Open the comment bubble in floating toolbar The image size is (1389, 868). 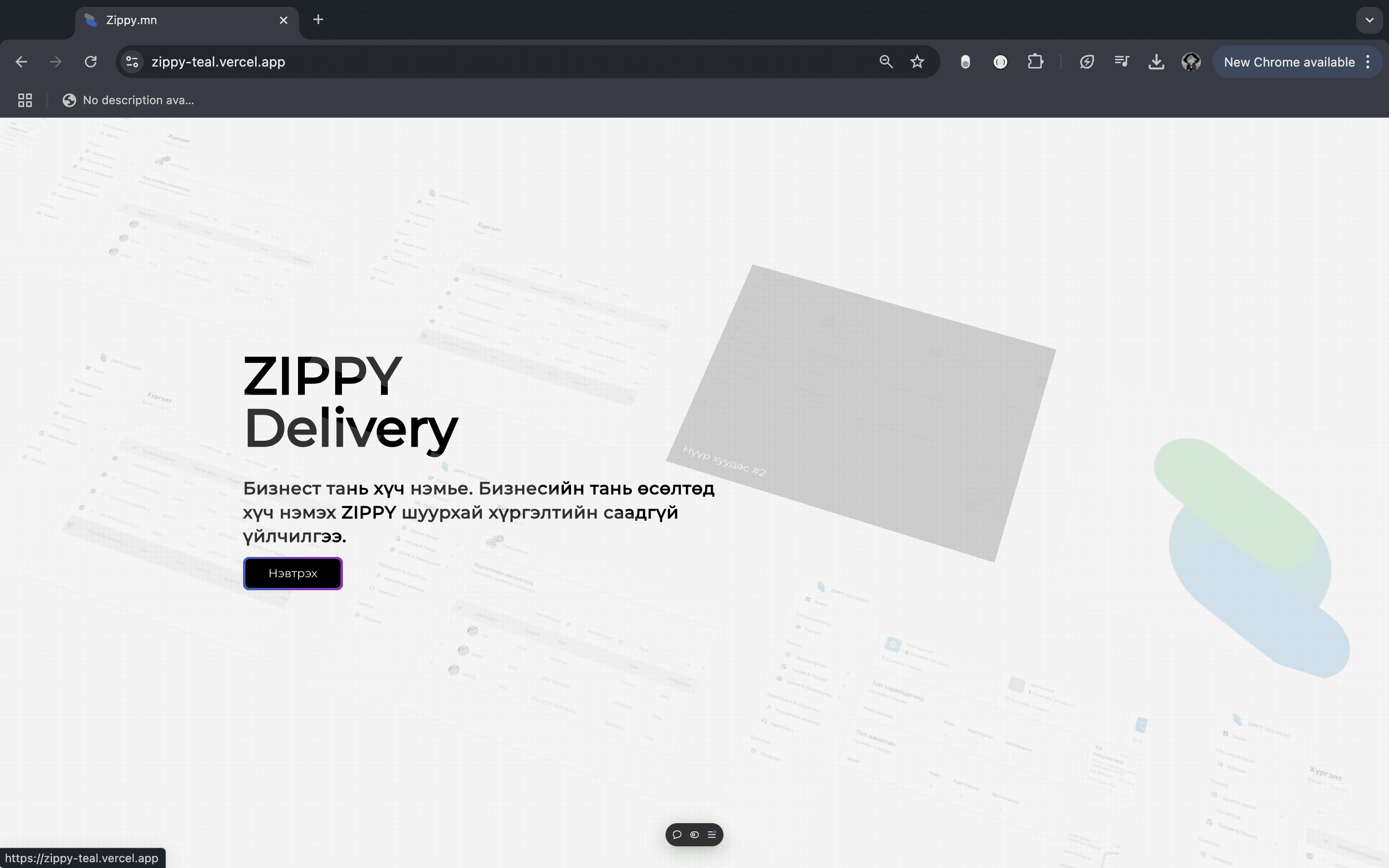[677, 835]
